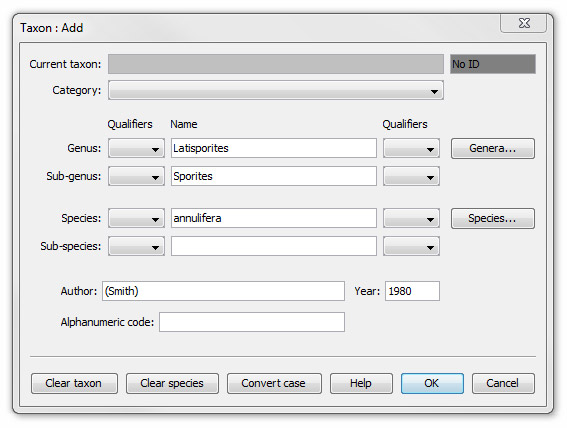567x428 pixels.
Task: Open Help for the taxon dialog
Action: tap(361, 384)
